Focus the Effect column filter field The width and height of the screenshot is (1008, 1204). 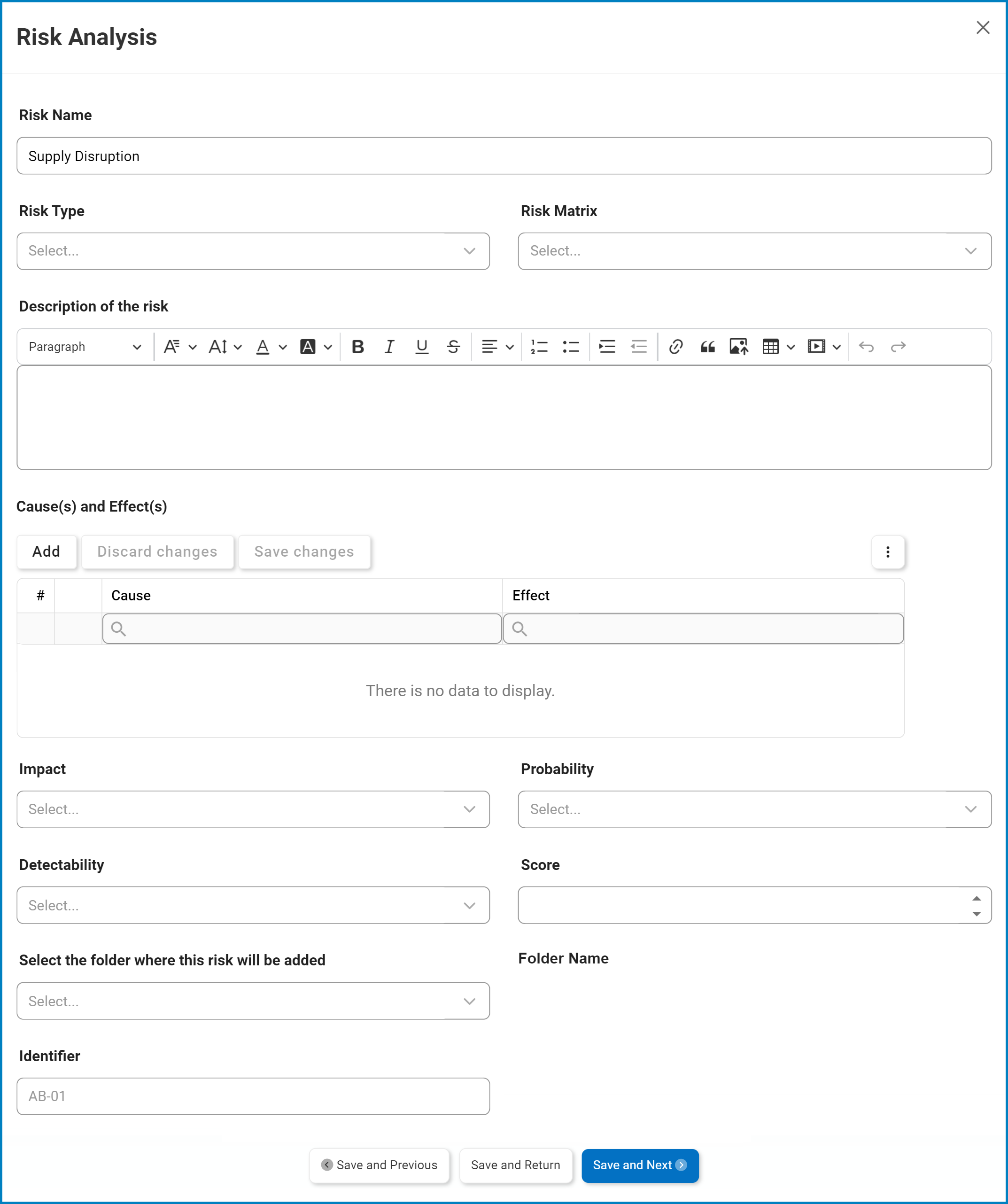pos(703,629)
